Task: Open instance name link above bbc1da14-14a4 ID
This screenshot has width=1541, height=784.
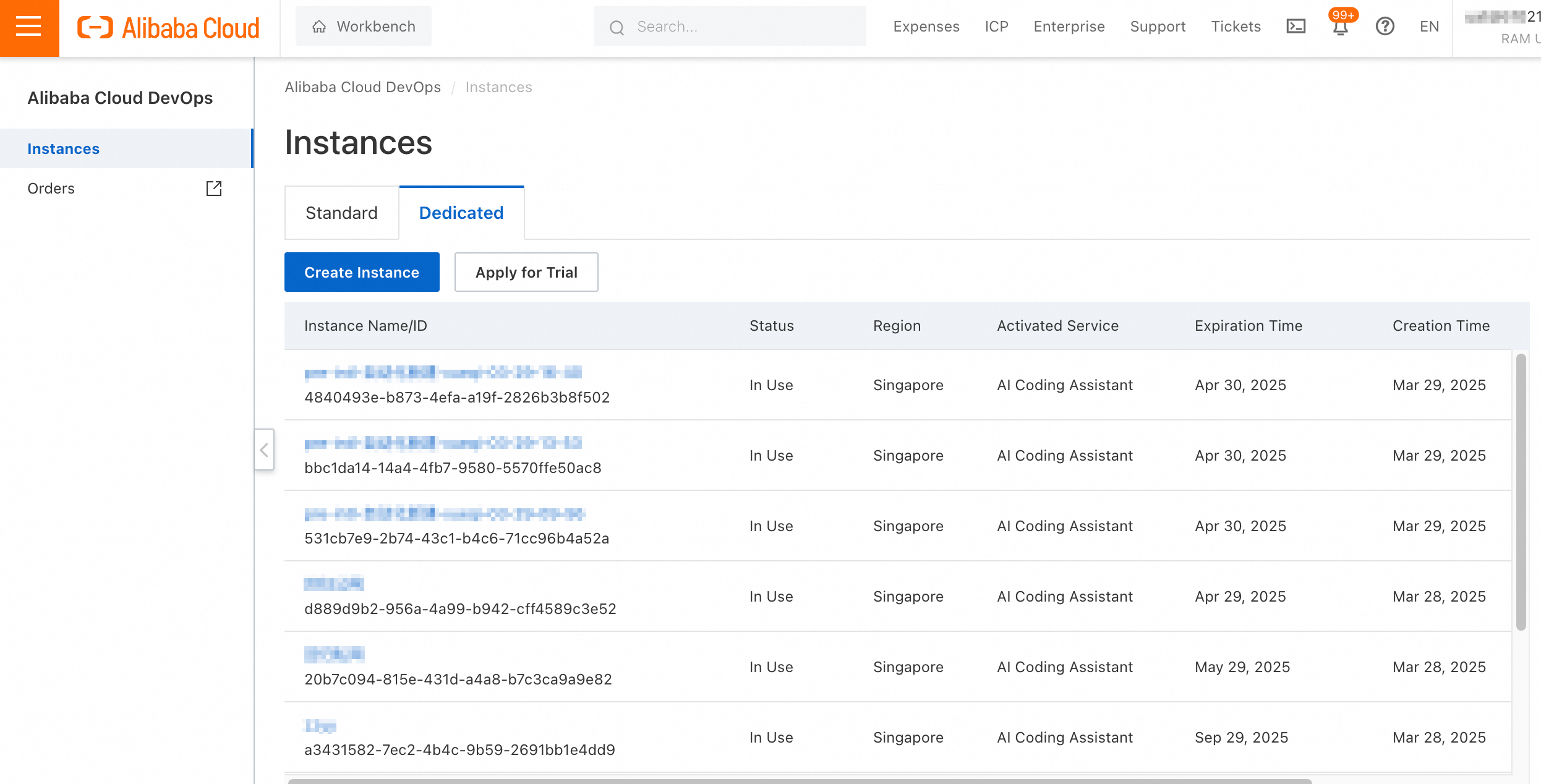Action: pyautogui.click(x=443, y=443)
